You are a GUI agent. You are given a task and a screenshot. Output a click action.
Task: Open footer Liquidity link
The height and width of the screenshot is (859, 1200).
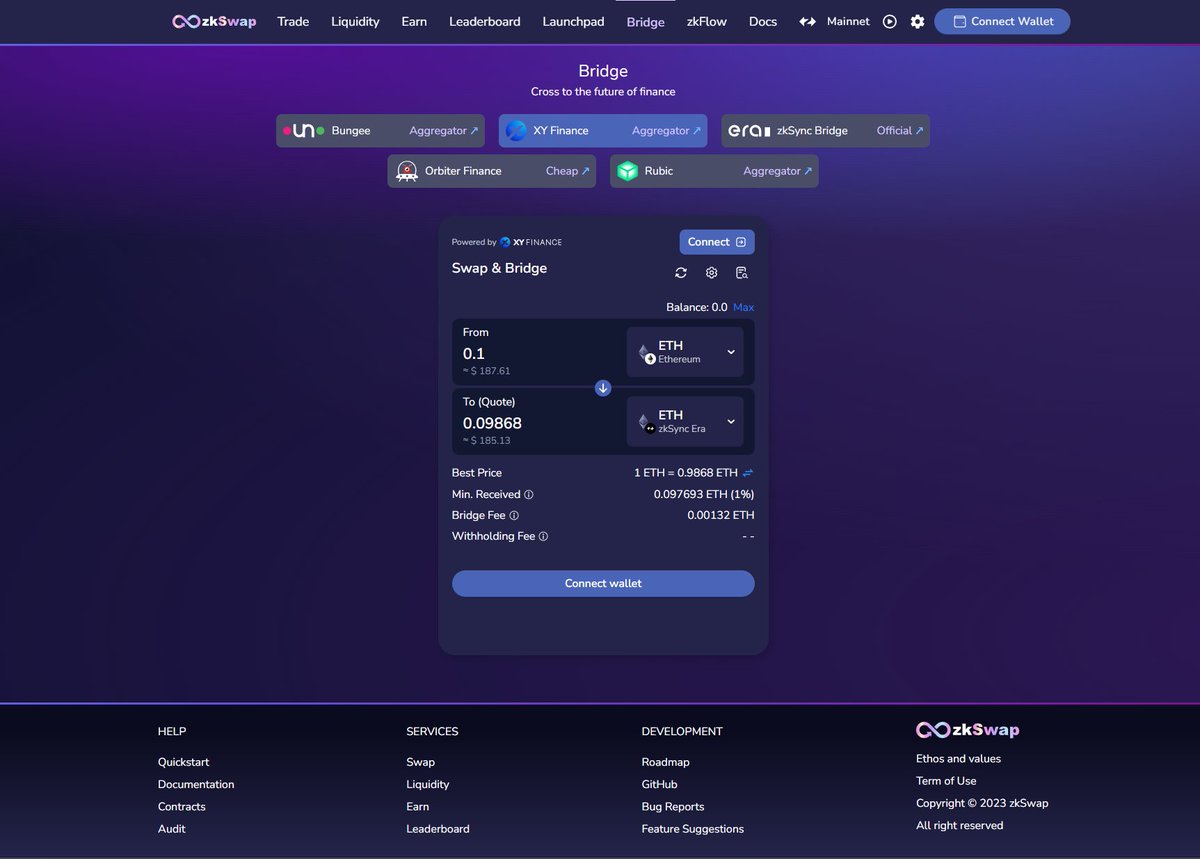(428, 784)
